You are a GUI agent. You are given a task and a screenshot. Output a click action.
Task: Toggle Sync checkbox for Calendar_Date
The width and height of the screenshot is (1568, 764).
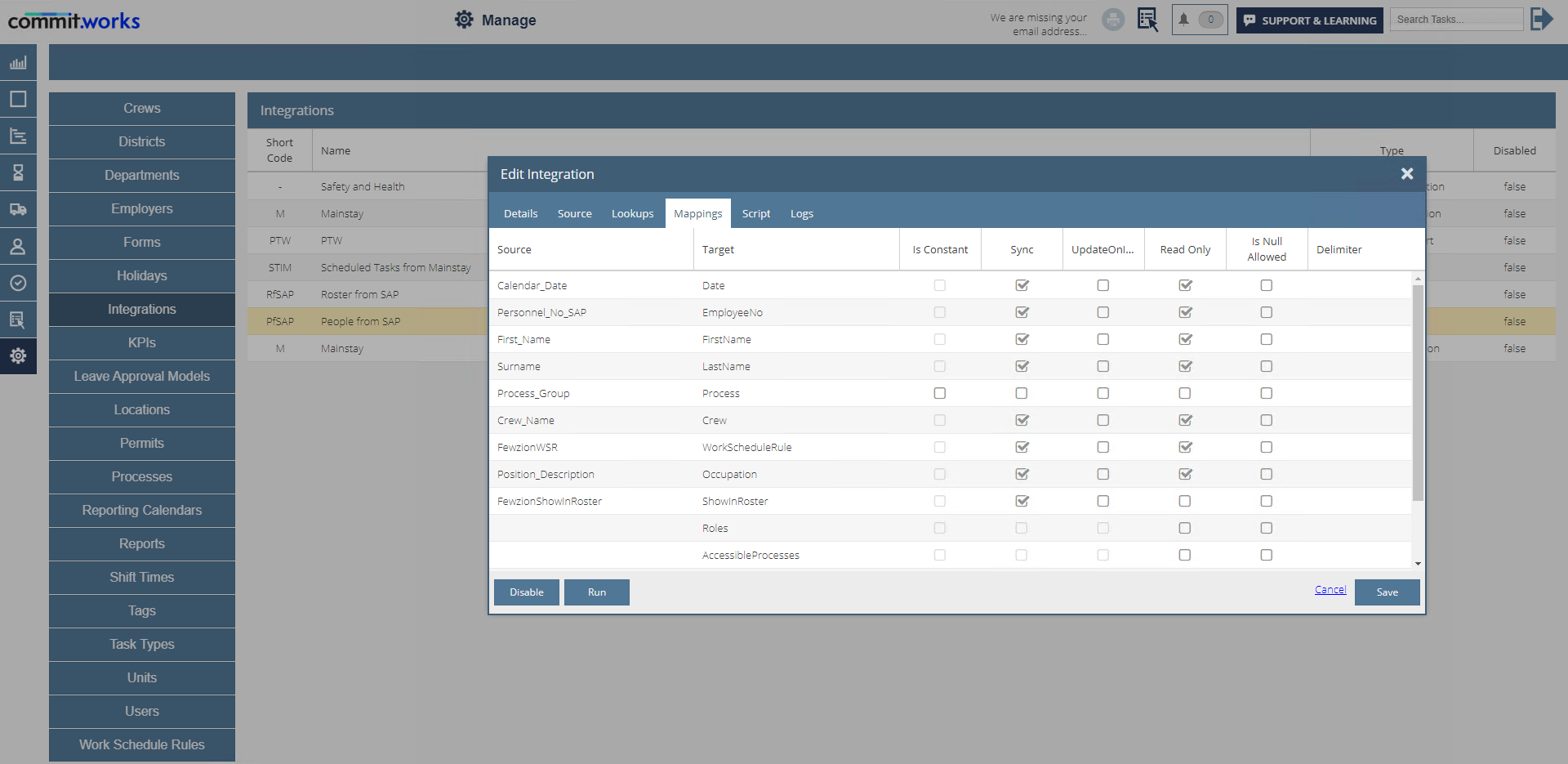(1022, 285)
